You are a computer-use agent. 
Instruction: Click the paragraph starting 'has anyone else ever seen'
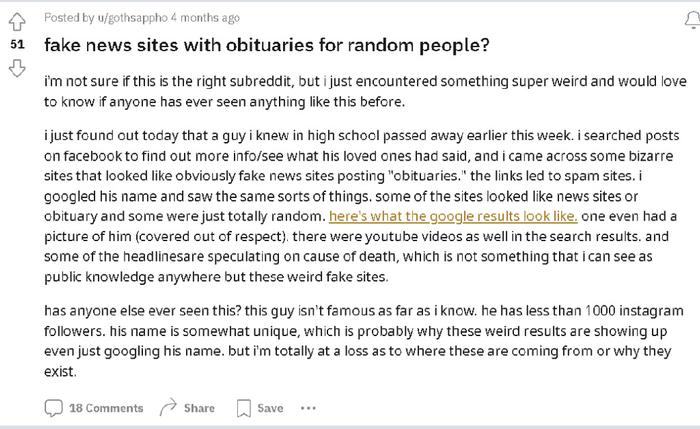point(364,341)
